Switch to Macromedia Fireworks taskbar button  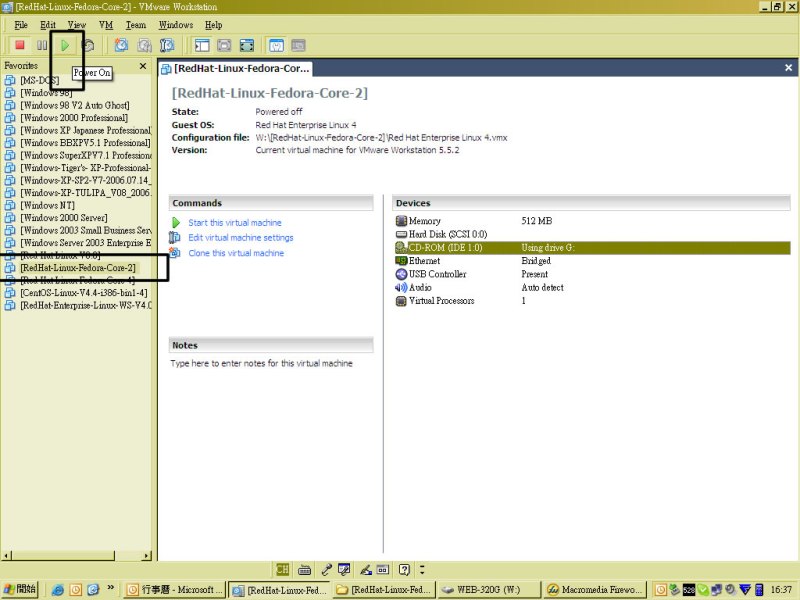click(x=595, y=590)
